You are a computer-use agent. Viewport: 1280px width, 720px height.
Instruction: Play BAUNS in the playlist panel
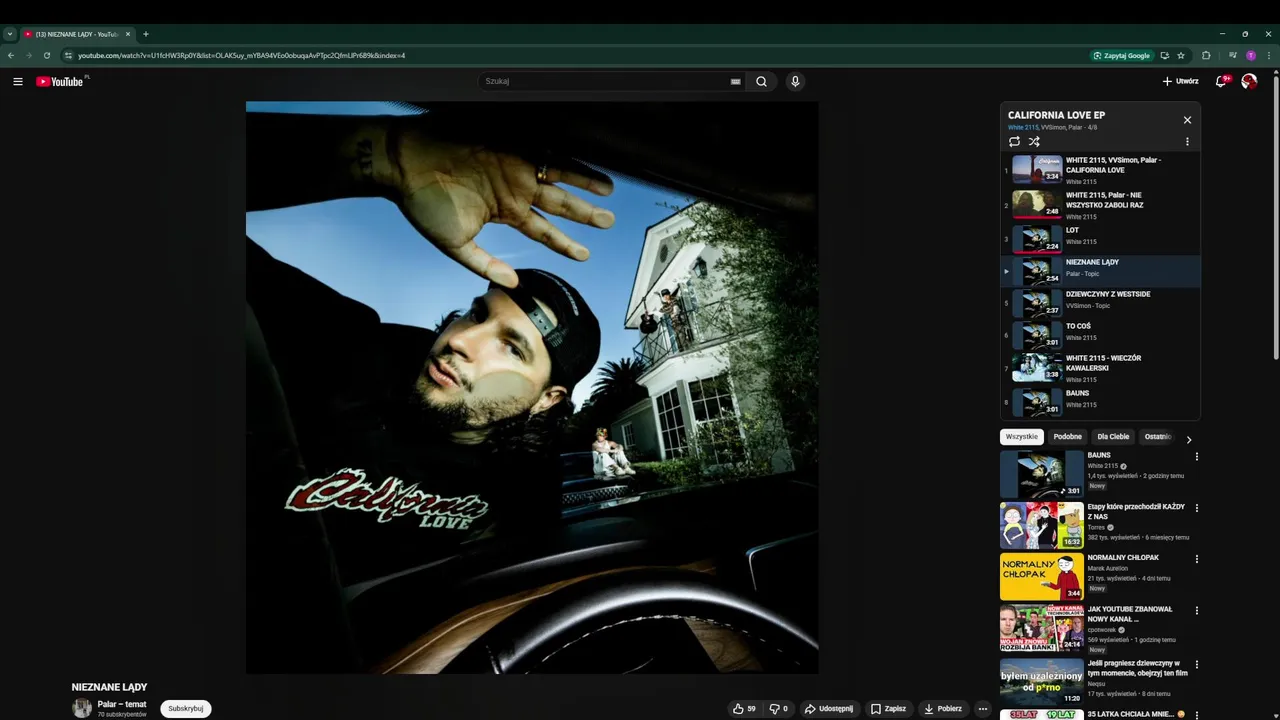(1100, 402)
